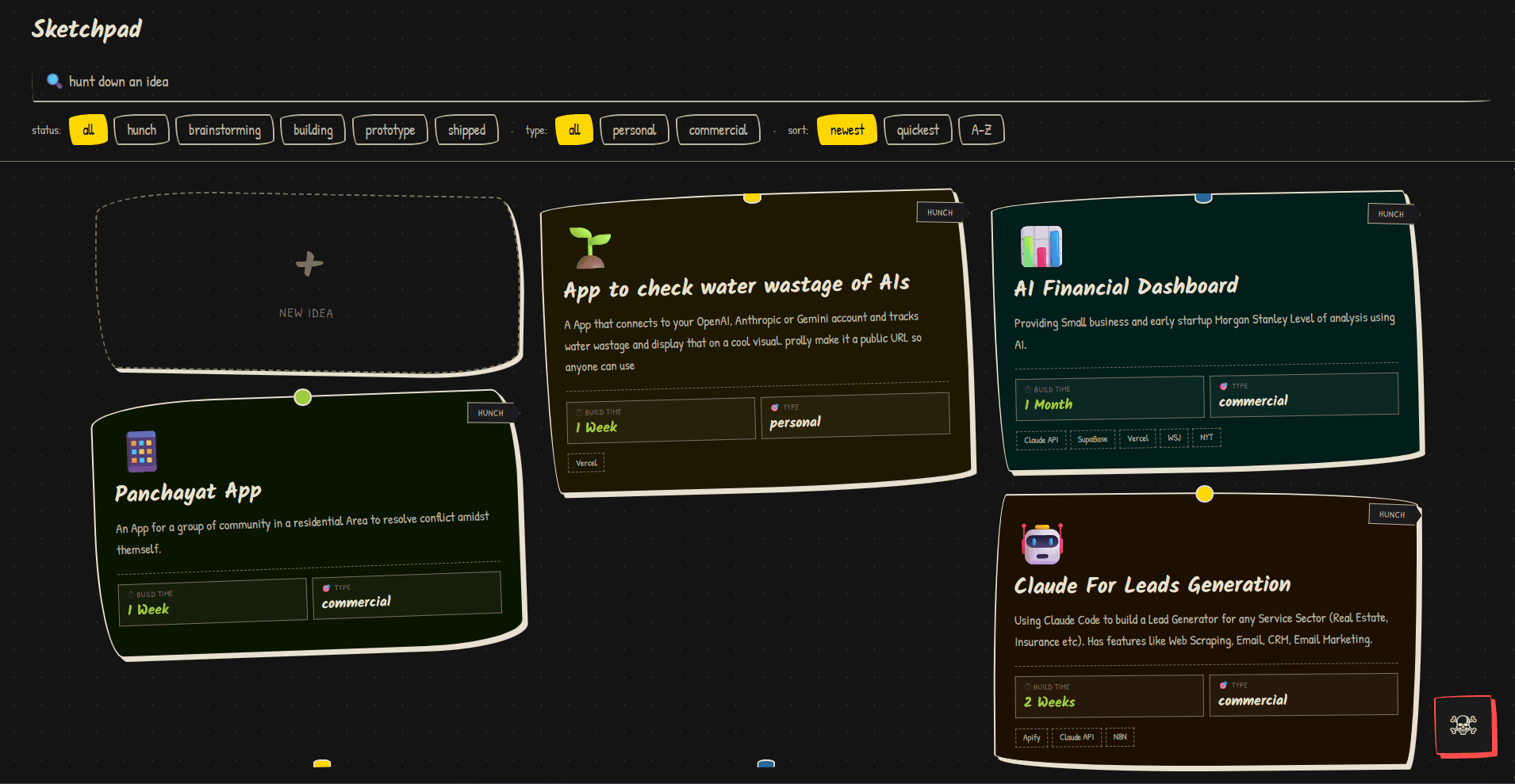
Task: Click Claude API tag on AI Financial Dashboard
Action: pyautogui.click(x=1041, y=440)
